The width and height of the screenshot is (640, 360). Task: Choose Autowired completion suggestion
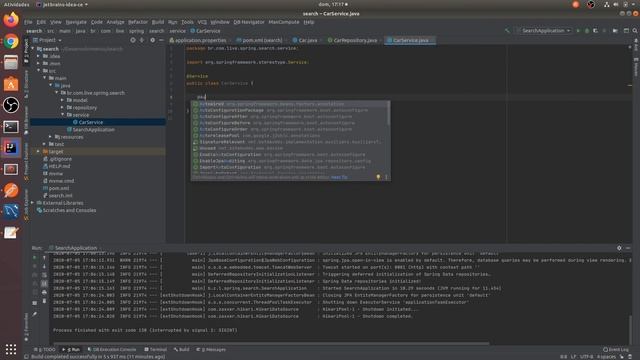tap(290, 104)
